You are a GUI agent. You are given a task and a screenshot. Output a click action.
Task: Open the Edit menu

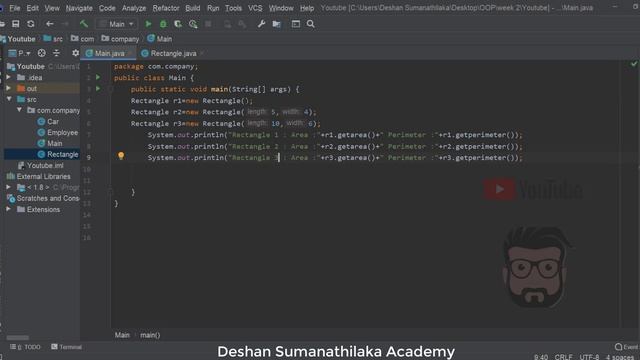(x=33, y=8)
